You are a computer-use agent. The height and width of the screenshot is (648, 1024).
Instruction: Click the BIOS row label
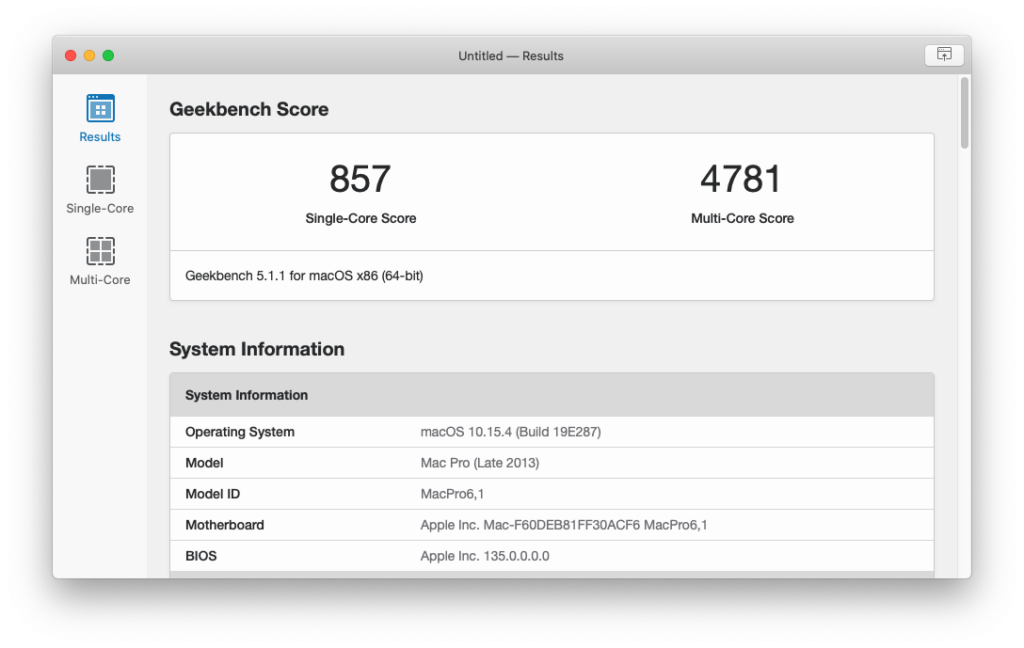click(201, 556)
